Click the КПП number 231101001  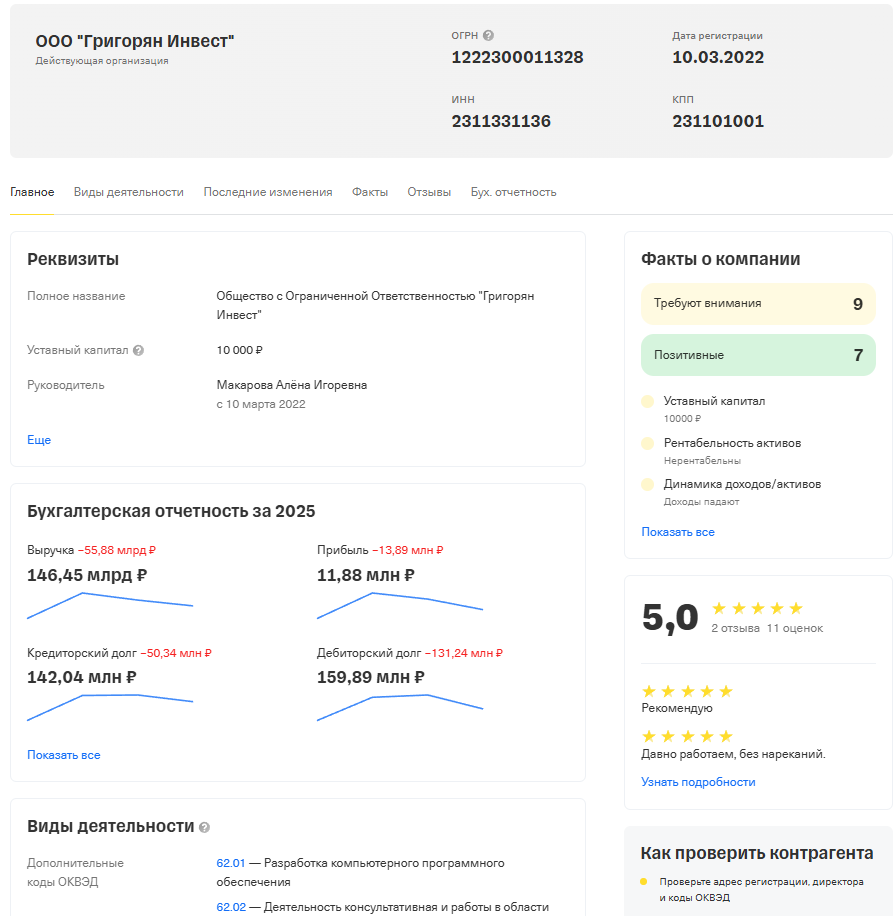tap(718, 122)
